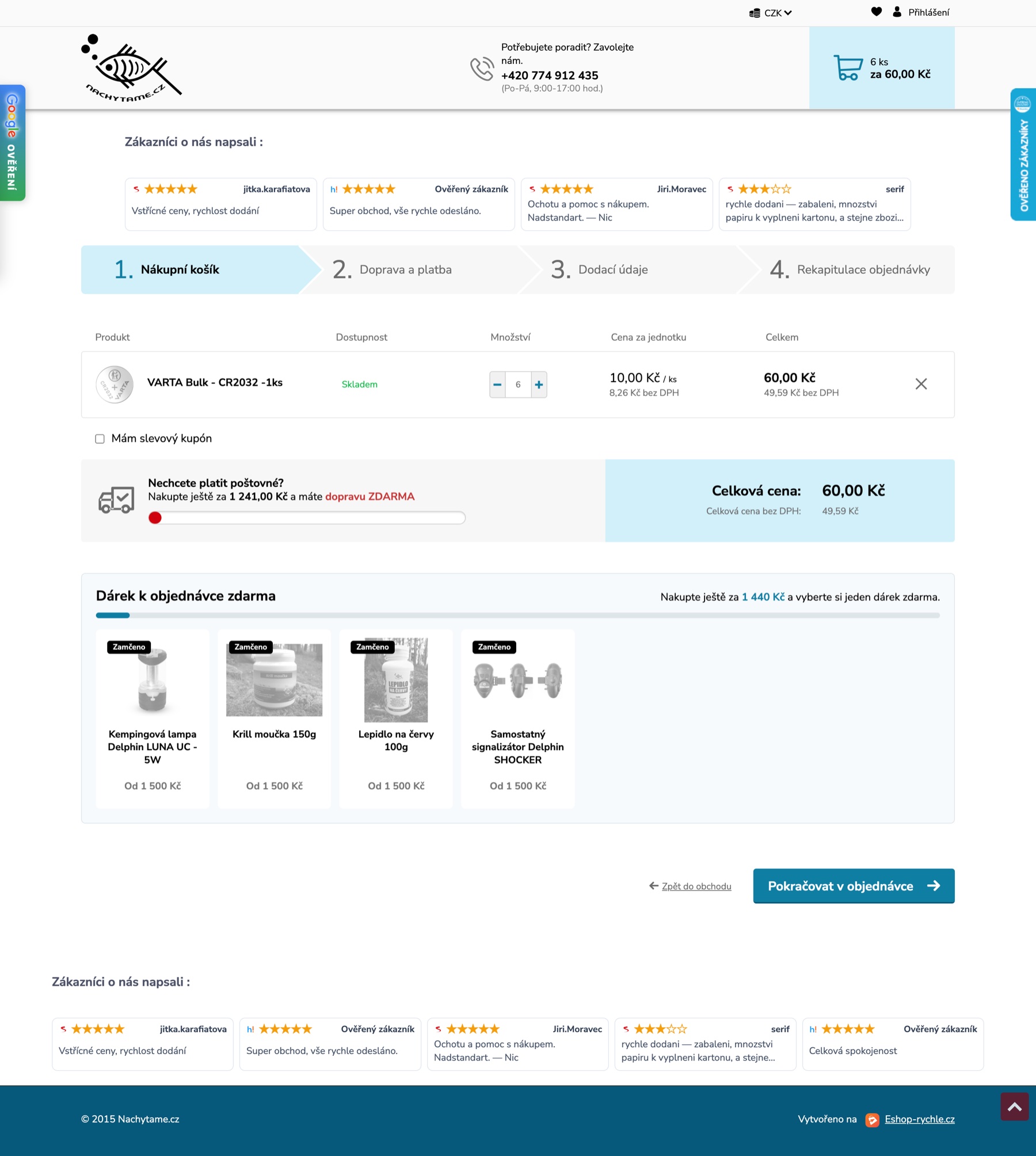Image resolution: width=1036 pixels, height=1156 pixels.
Task: Open the CZK currency dropdown
Action: point(771,13)
